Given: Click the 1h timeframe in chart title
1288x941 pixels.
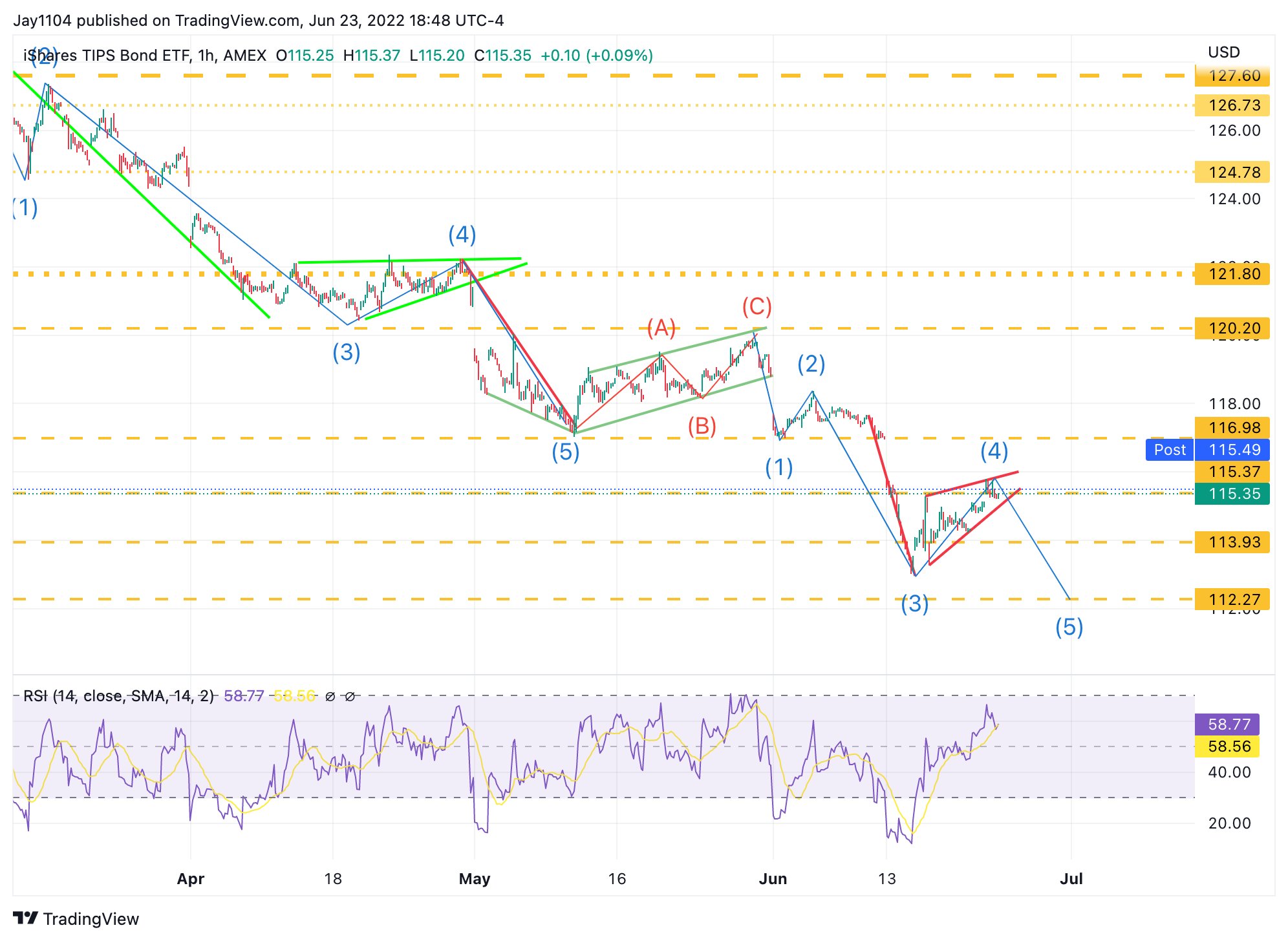Looking at the screenshot, I should 206,56.
